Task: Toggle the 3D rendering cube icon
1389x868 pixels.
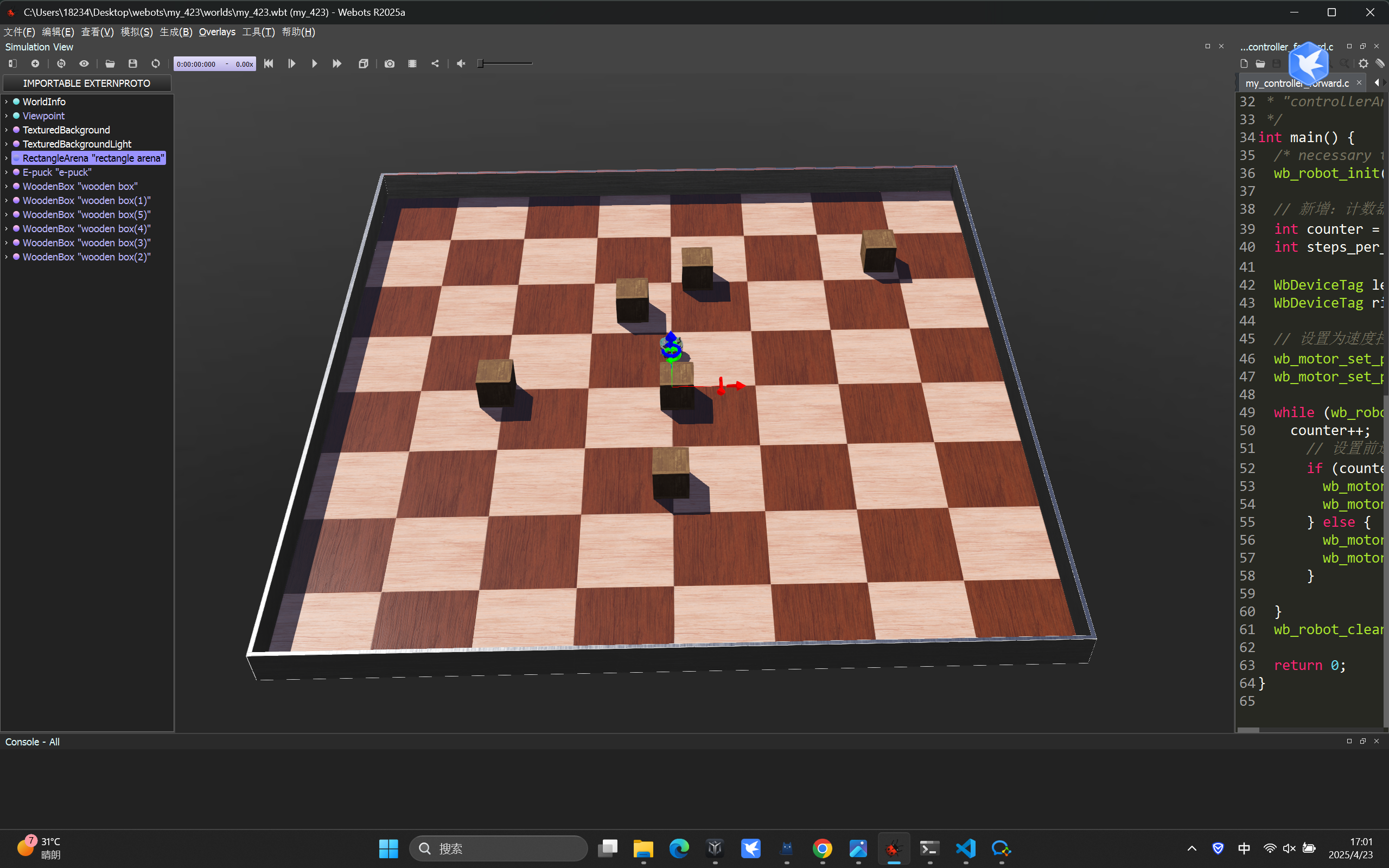Action: point(363,63)
